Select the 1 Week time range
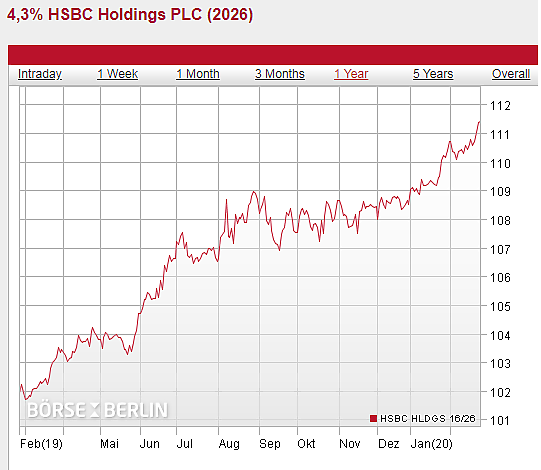Screen dimensions: 541x470 coord(117,74)
